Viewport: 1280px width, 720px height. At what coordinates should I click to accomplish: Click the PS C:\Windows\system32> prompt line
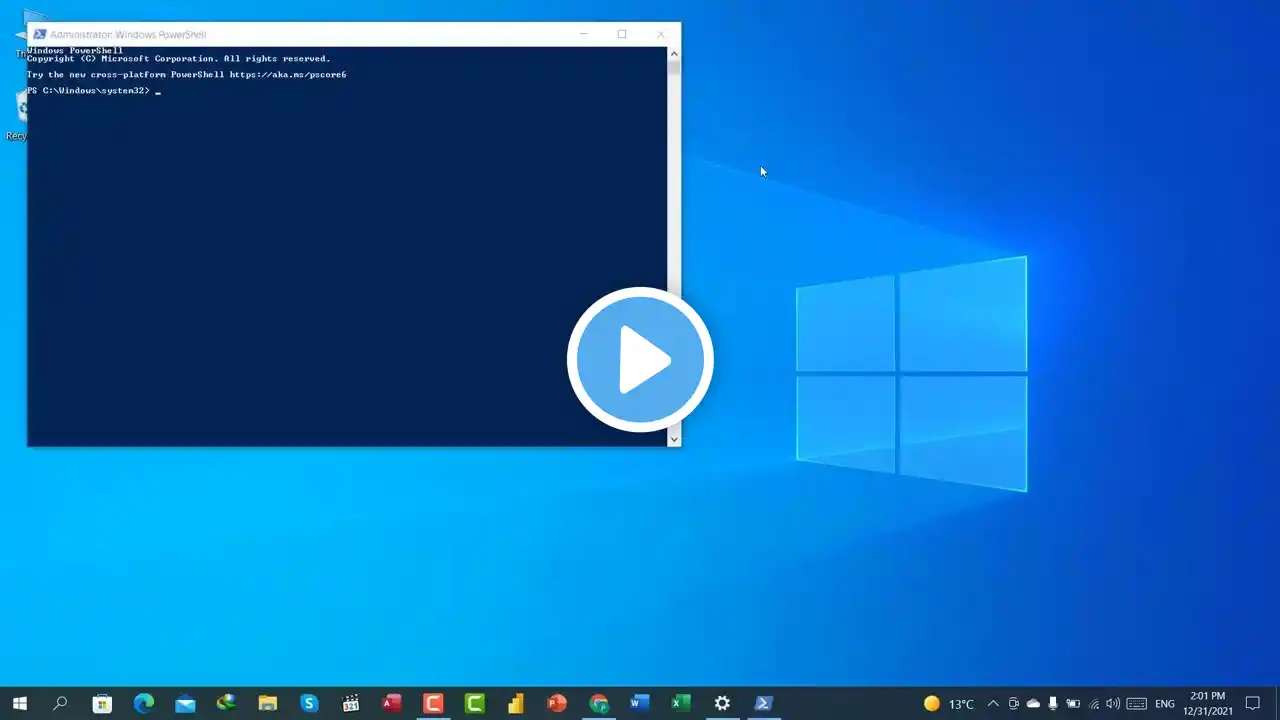point(94,91)
